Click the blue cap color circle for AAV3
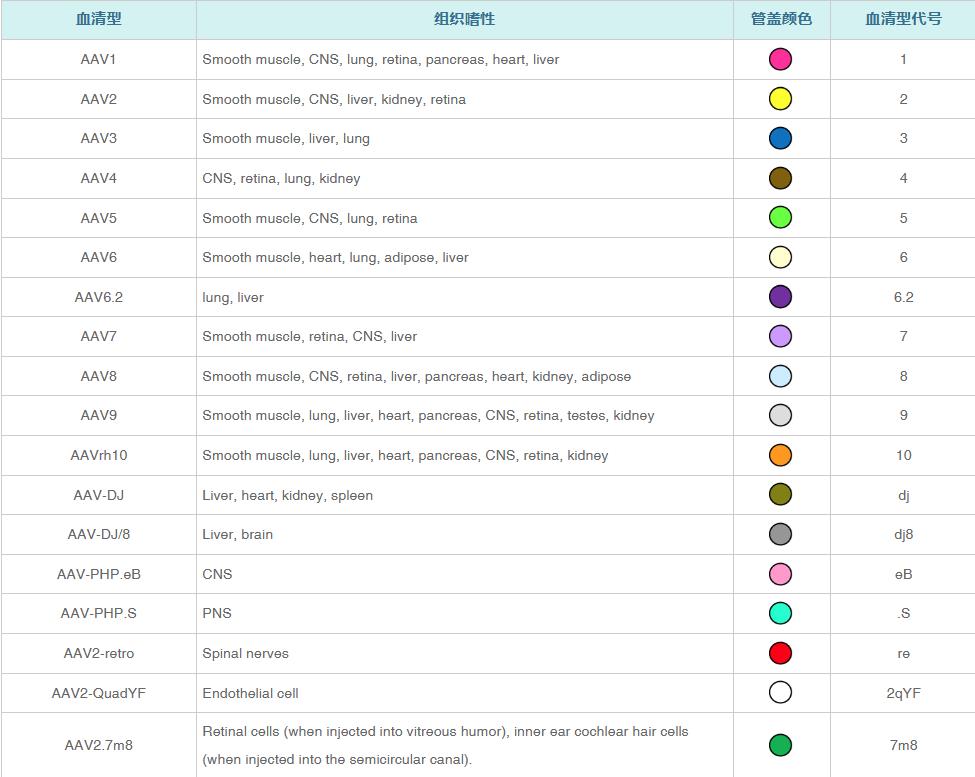975x777 pixels. (780, 138)
